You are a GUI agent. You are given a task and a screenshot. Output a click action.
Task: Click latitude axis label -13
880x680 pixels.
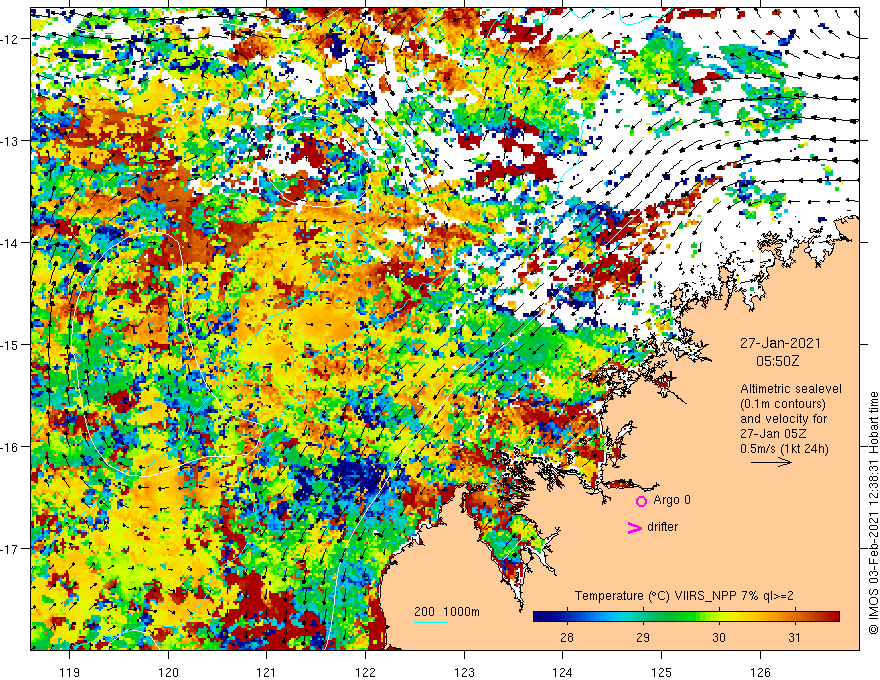11,141
